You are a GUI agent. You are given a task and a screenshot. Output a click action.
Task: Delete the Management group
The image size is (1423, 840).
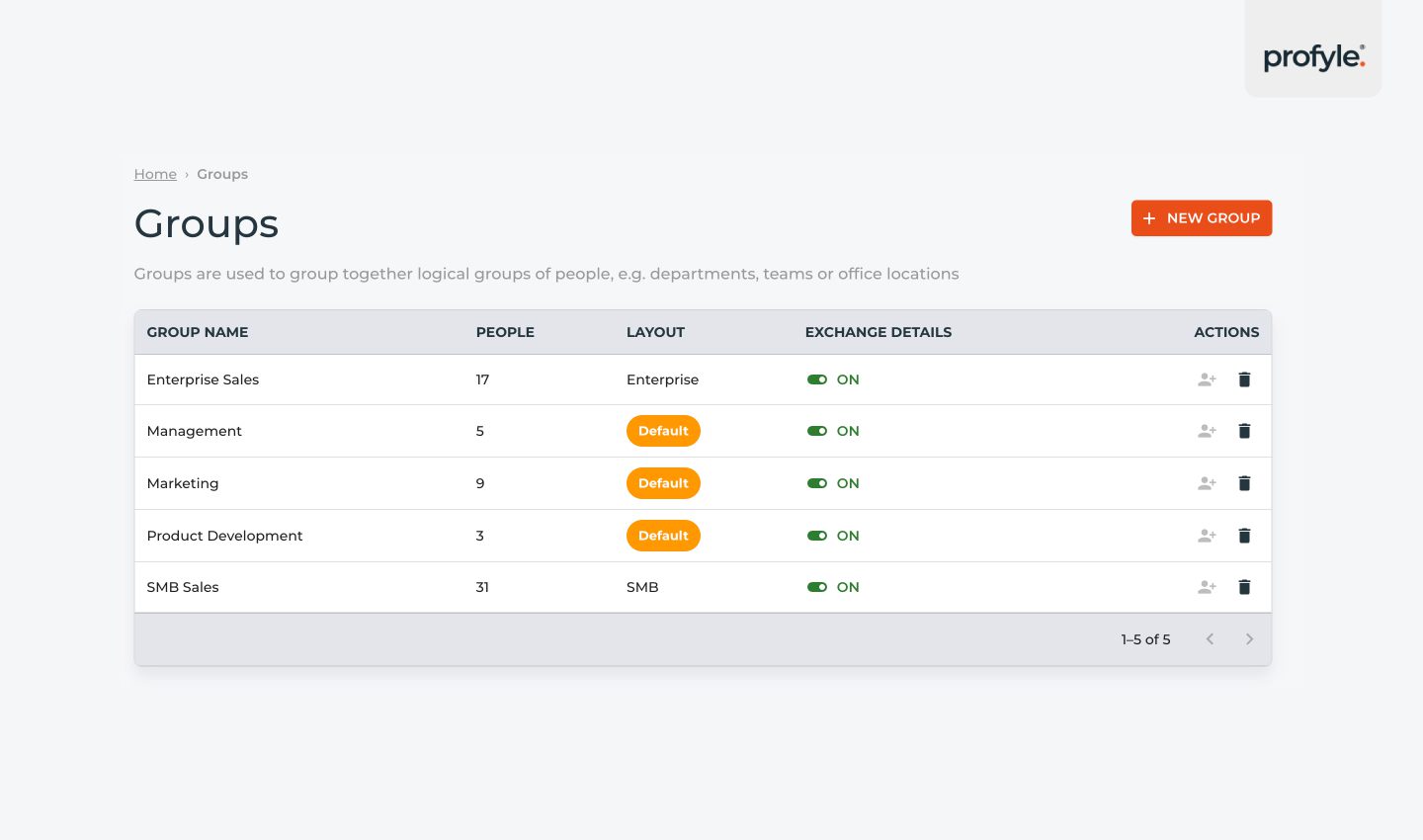[x=1244, y=431]
